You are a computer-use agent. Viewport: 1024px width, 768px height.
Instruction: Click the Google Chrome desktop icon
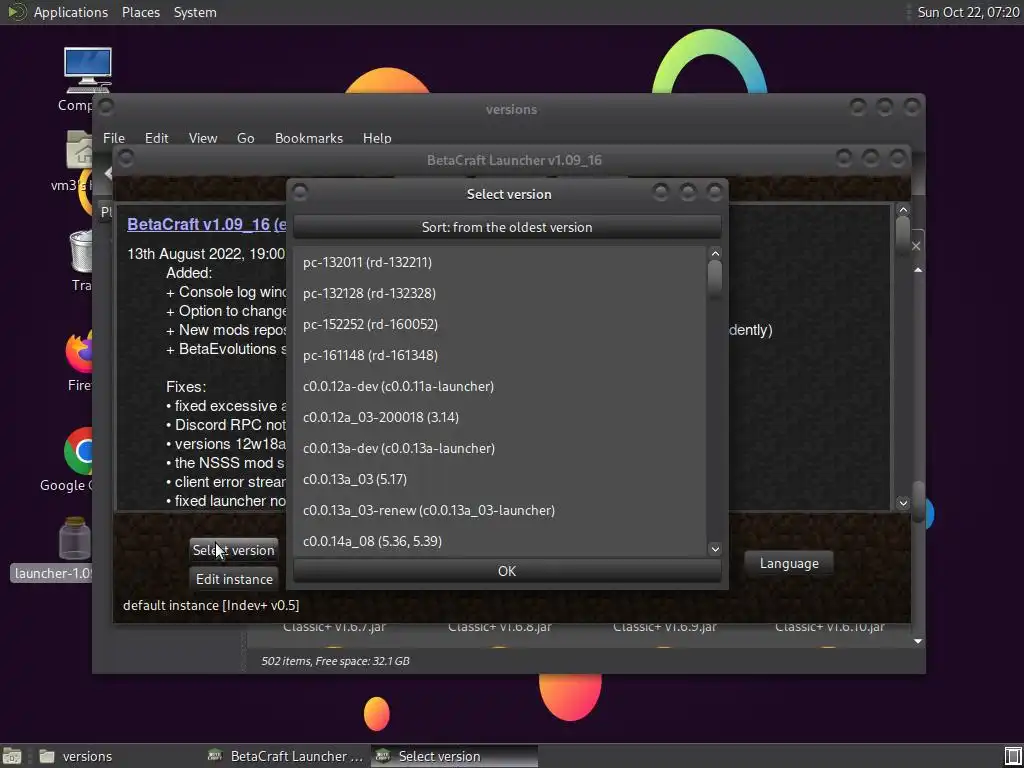tap(78, 451)
